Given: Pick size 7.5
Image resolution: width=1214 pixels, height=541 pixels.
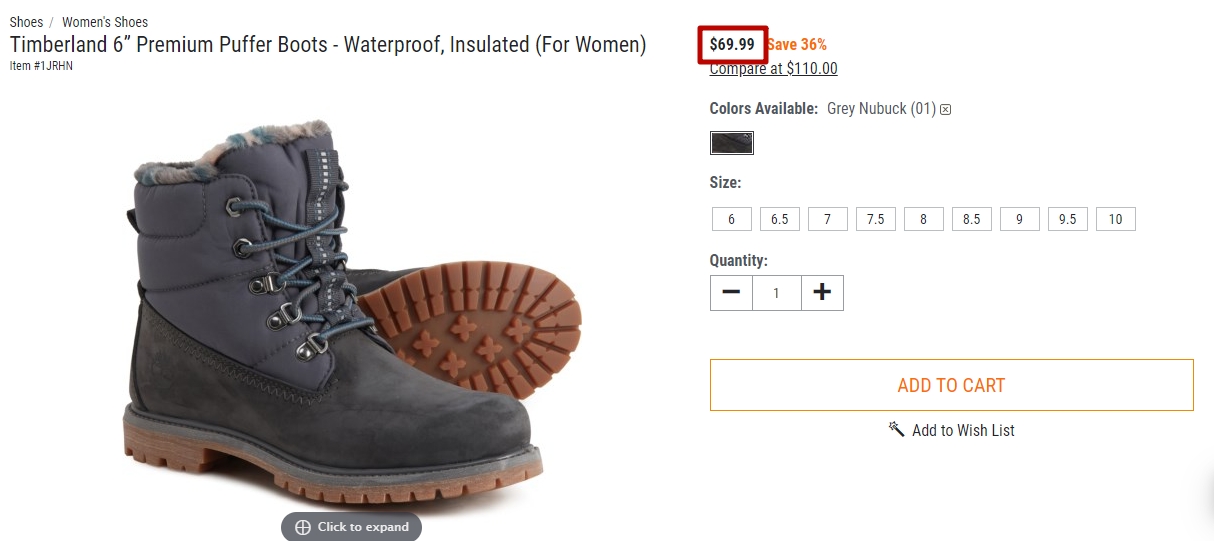Looking at the screenshot, I should 876,219.
